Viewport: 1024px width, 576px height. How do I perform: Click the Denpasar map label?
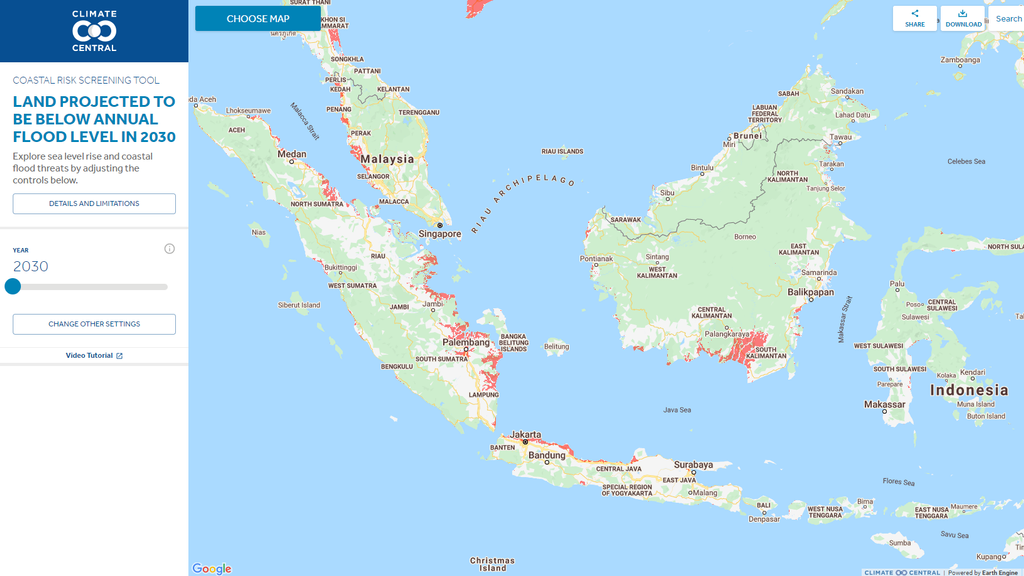tap(763, 519)
